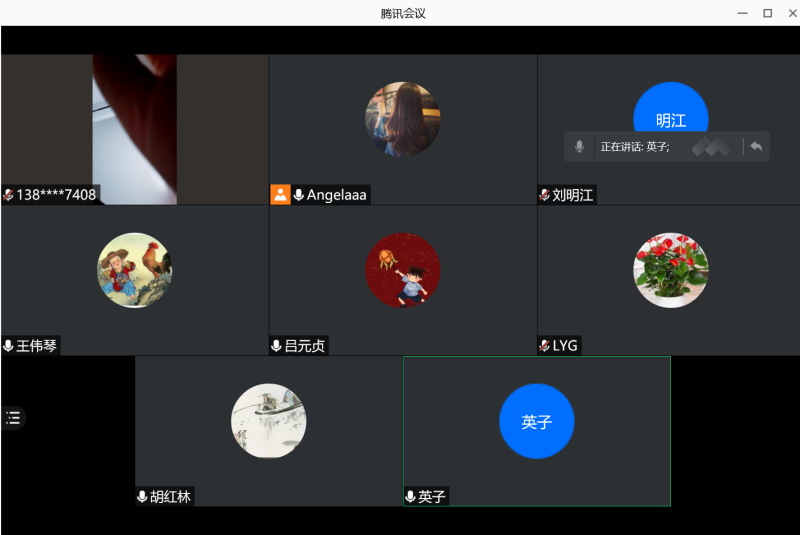Viewport: 800px width, 535px height.
Task: Click the 王伟琴 name label
Action: (x=36, y=346)
